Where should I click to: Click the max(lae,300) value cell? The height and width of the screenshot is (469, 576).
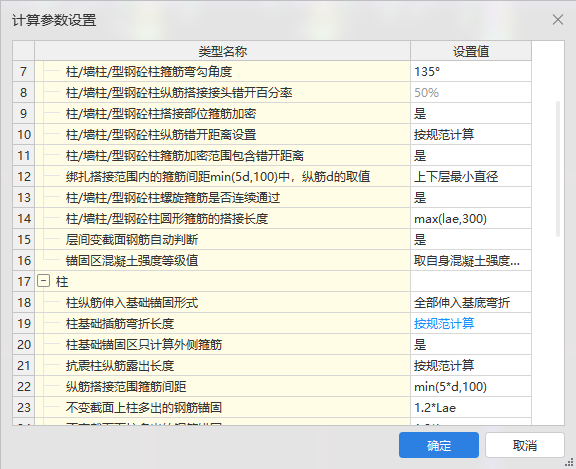471,219
